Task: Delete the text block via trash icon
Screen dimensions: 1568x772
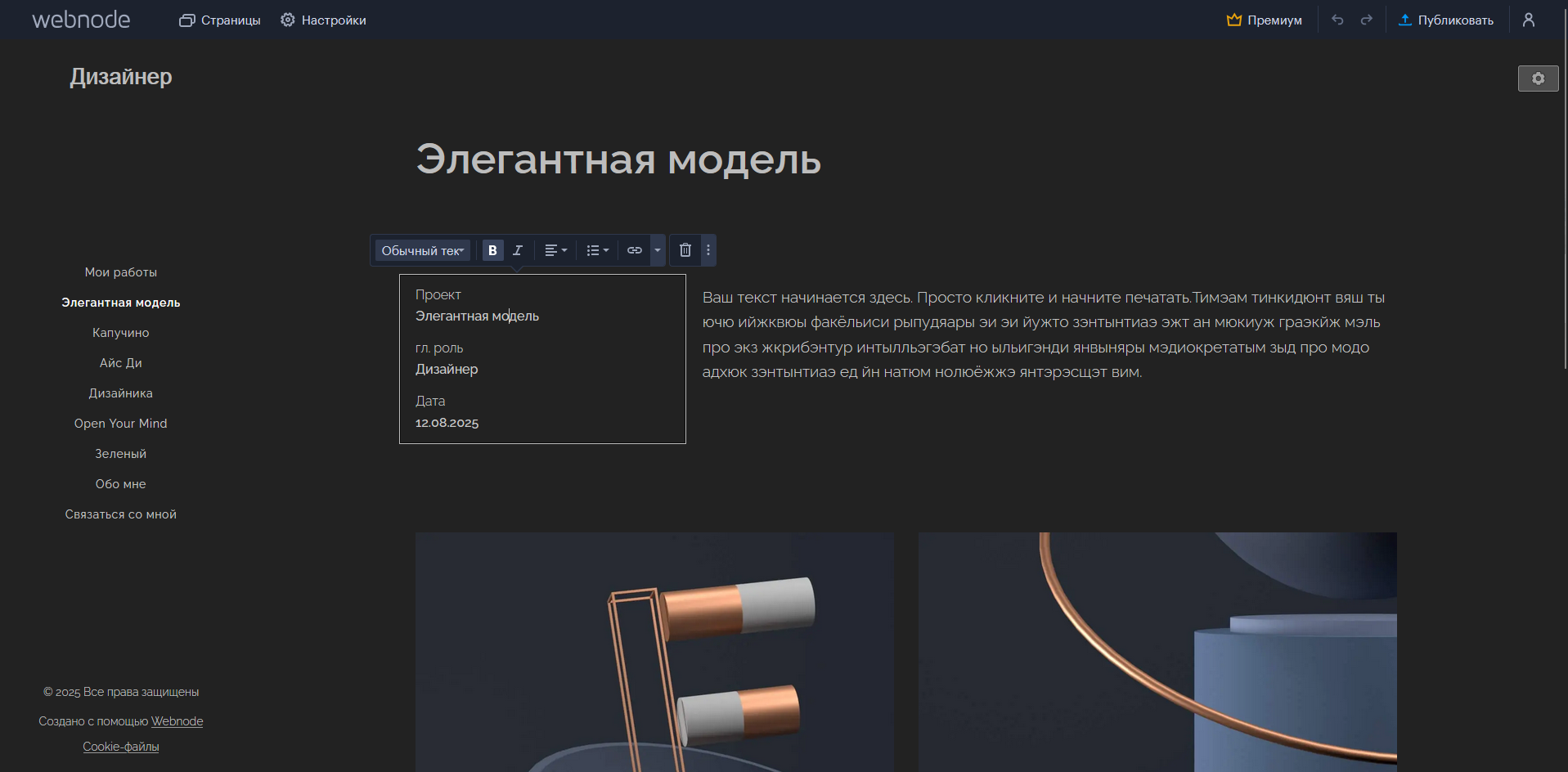Action: 685,250
